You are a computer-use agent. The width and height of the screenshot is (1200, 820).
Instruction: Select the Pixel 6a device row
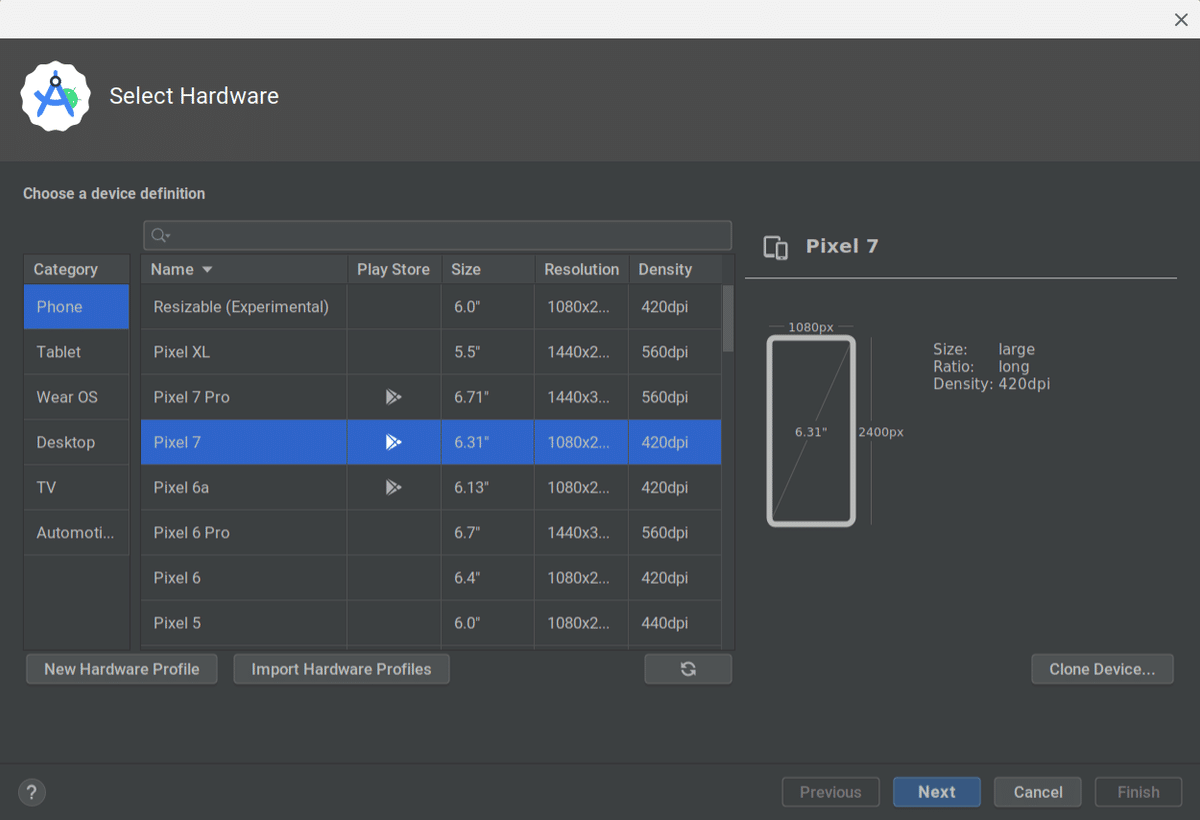tap(431, 487)
